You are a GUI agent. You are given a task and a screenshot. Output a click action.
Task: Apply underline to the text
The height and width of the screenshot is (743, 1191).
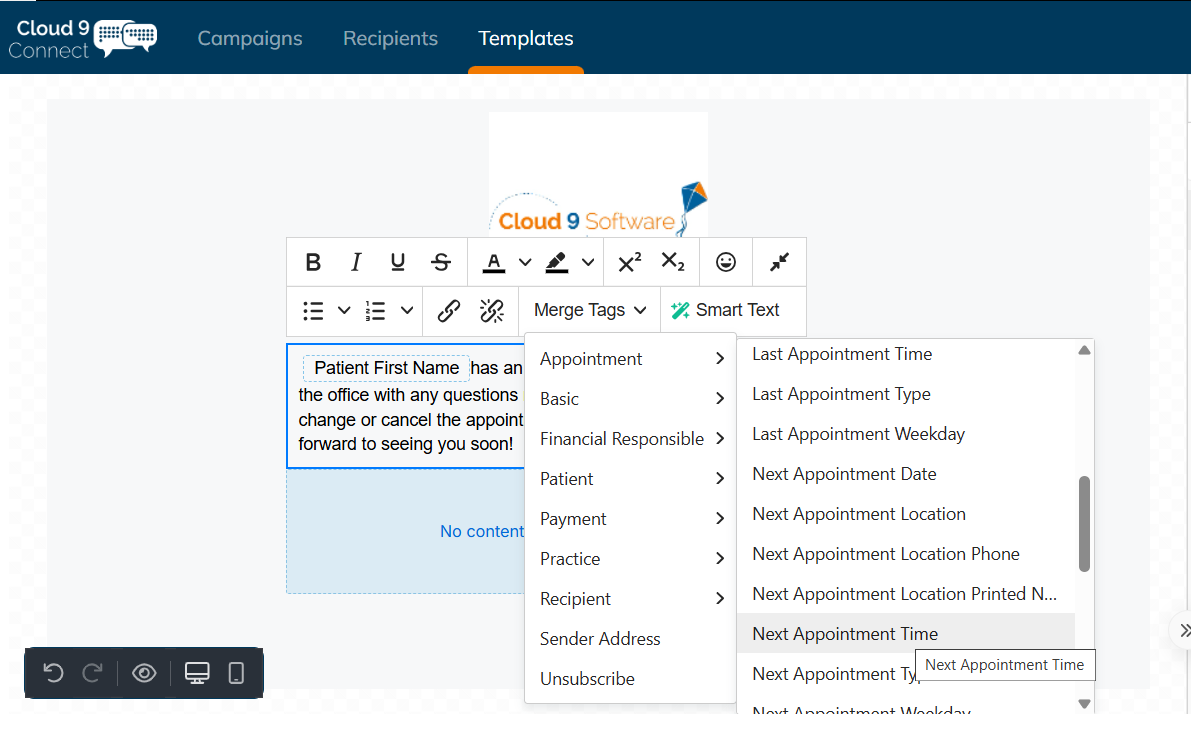(x=397, y=261)
